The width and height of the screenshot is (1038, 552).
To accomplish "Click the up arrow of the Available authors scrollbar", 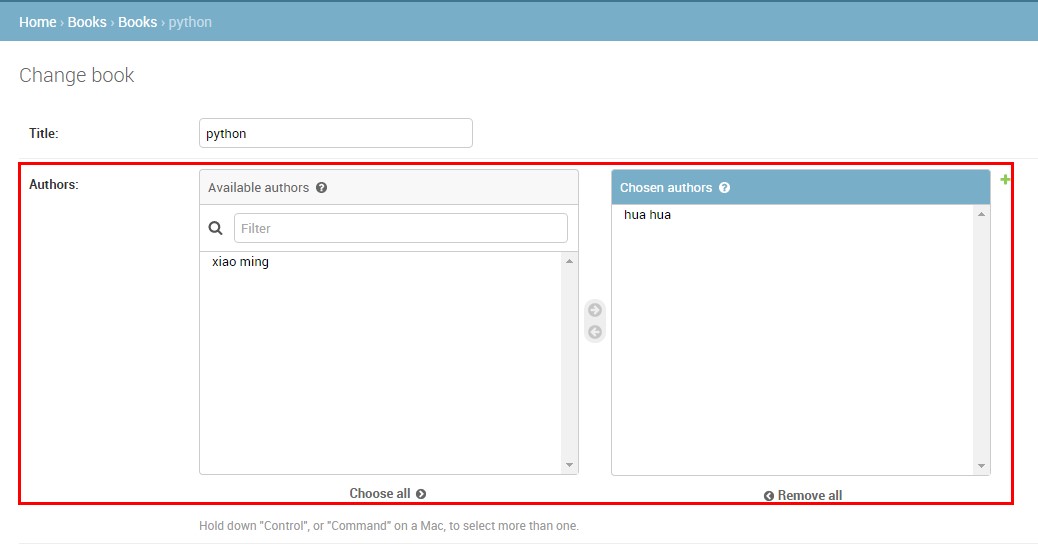I will (x=569, y=261).
